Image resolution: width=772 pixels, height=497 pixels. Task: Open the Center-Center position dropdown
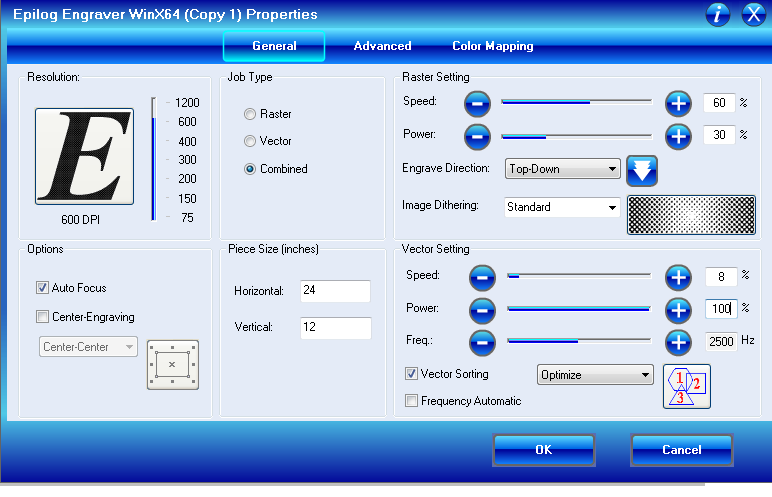[x=88, y=347]
